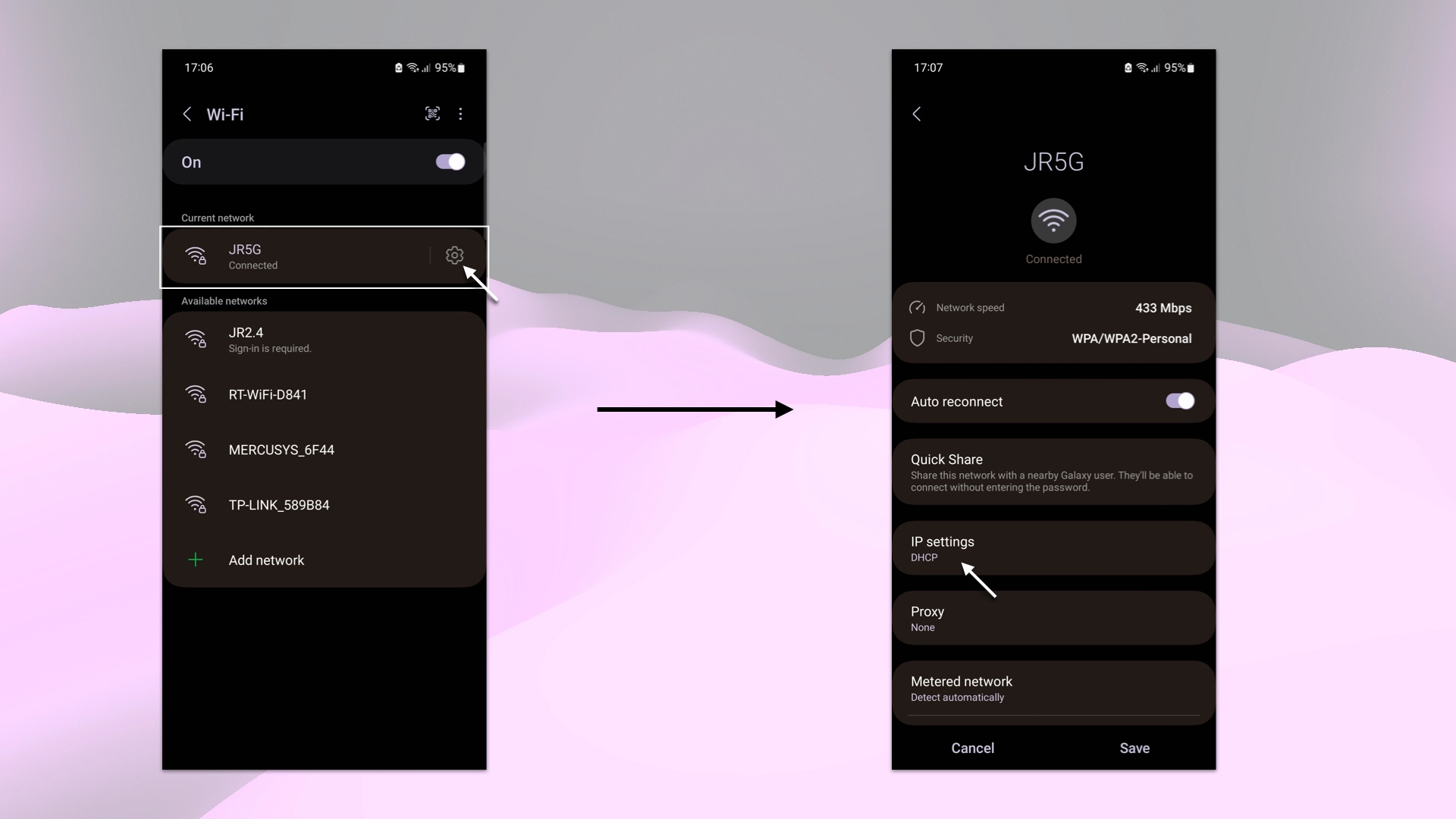
Task: Go back from the Wi-Fi screen
Action: [x=187, y=114]
